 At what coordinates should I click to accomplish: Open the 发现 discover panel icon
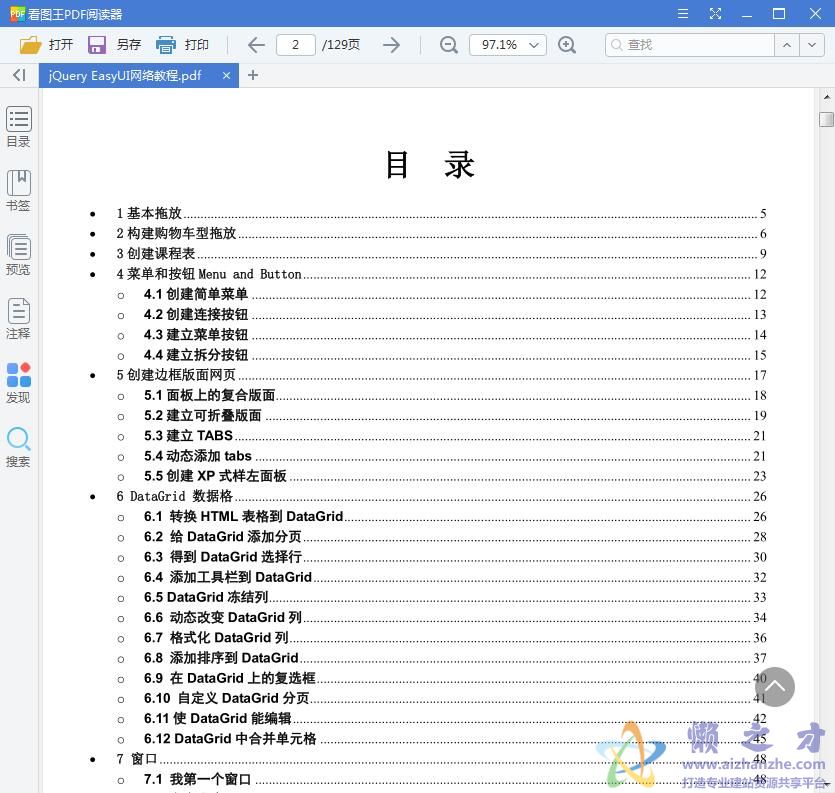point(18,381)
